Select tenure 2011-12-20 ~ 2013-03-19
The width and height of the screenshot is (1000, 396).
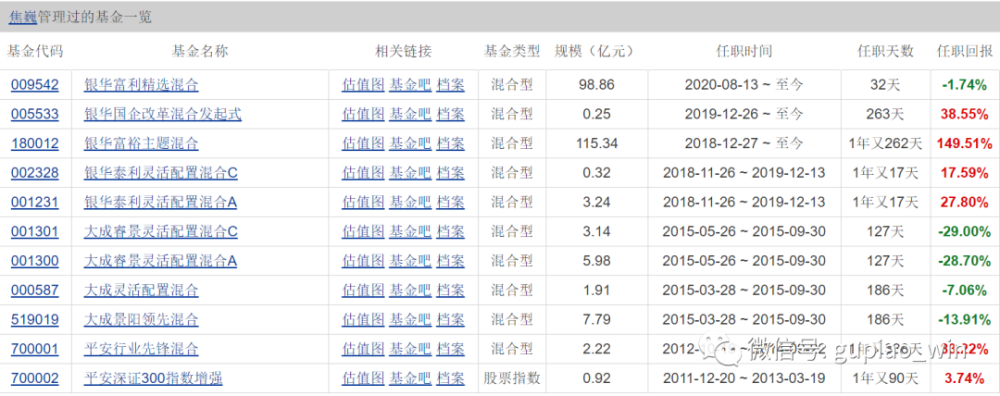point(744,379)
